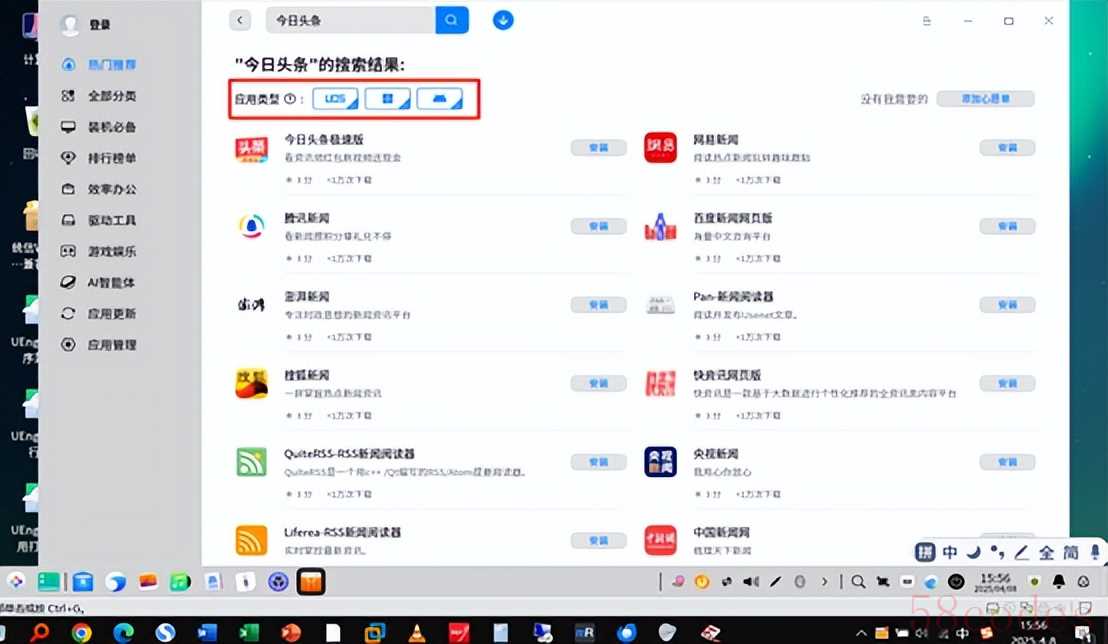Install 澎湃新闻
The image size is (1108, 644).
click(x=599, y=305)
